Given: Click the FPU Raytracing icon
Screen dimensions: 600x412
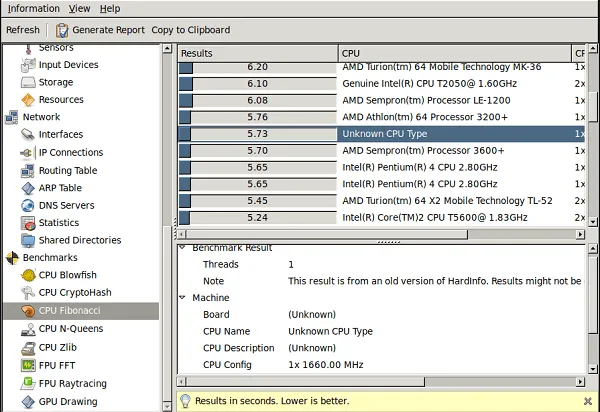Looking at the screenshot, I should [28, 383].
